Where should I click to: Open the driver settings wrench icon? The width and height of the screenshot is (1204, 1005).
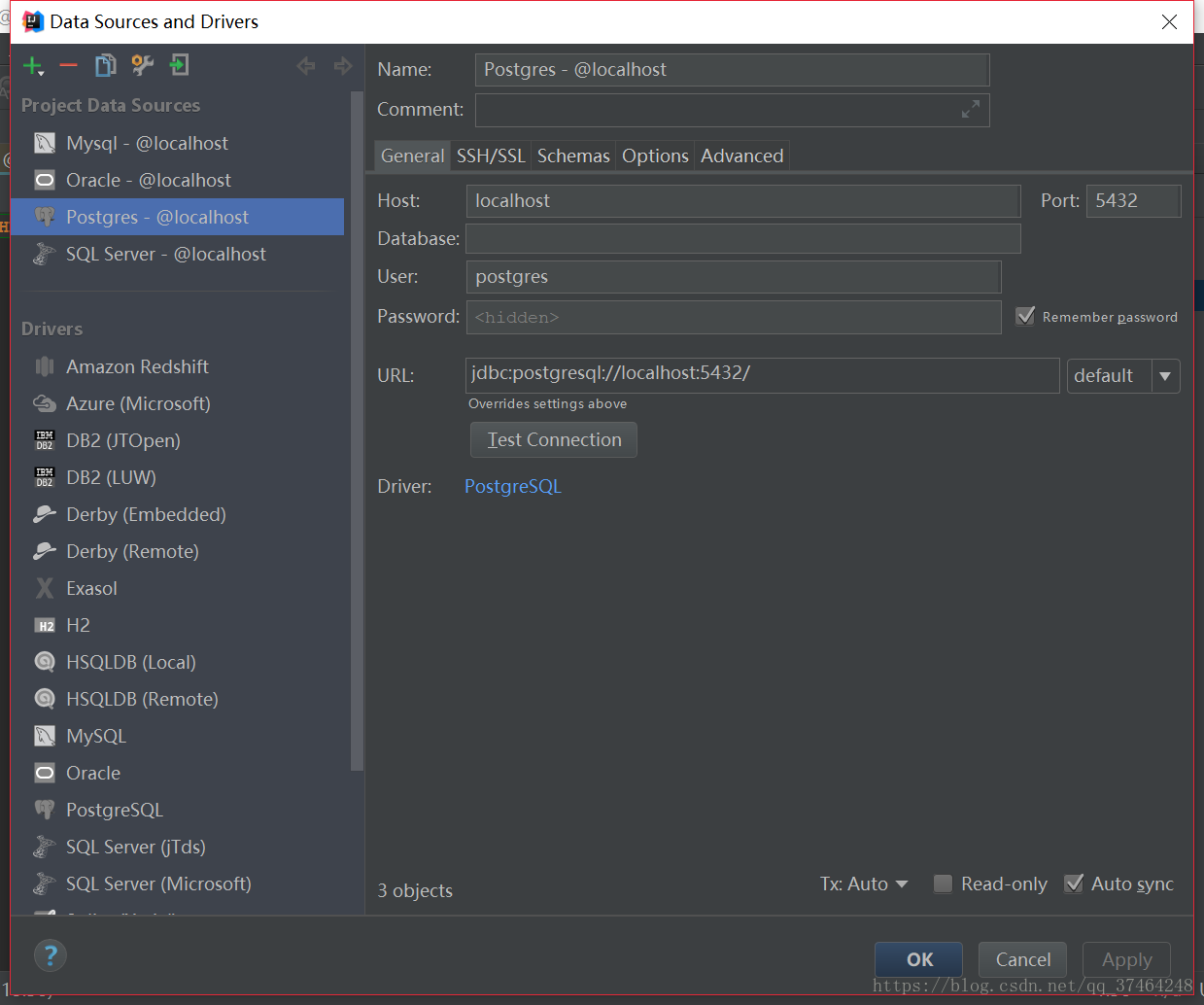(x=143, y=66)
